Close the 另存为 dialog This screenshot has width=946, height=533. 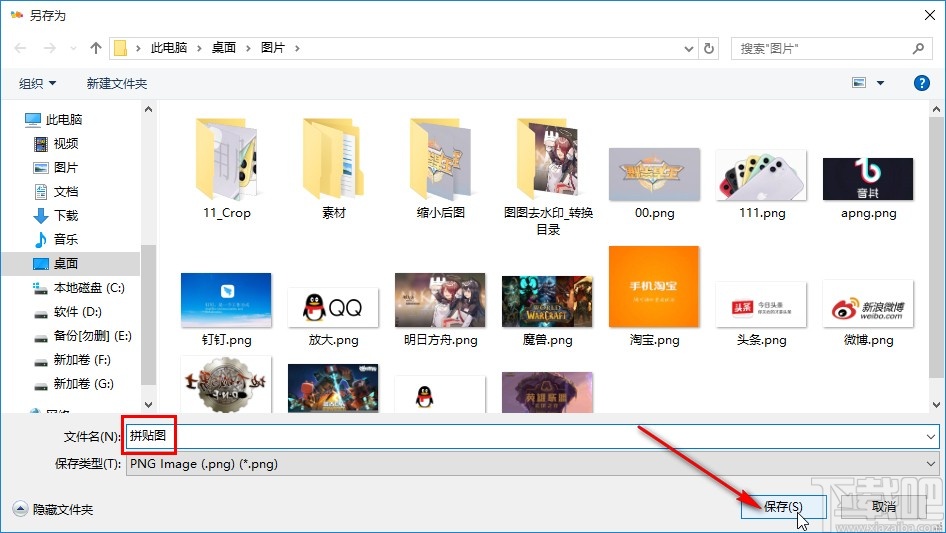[x=930, y=15]
